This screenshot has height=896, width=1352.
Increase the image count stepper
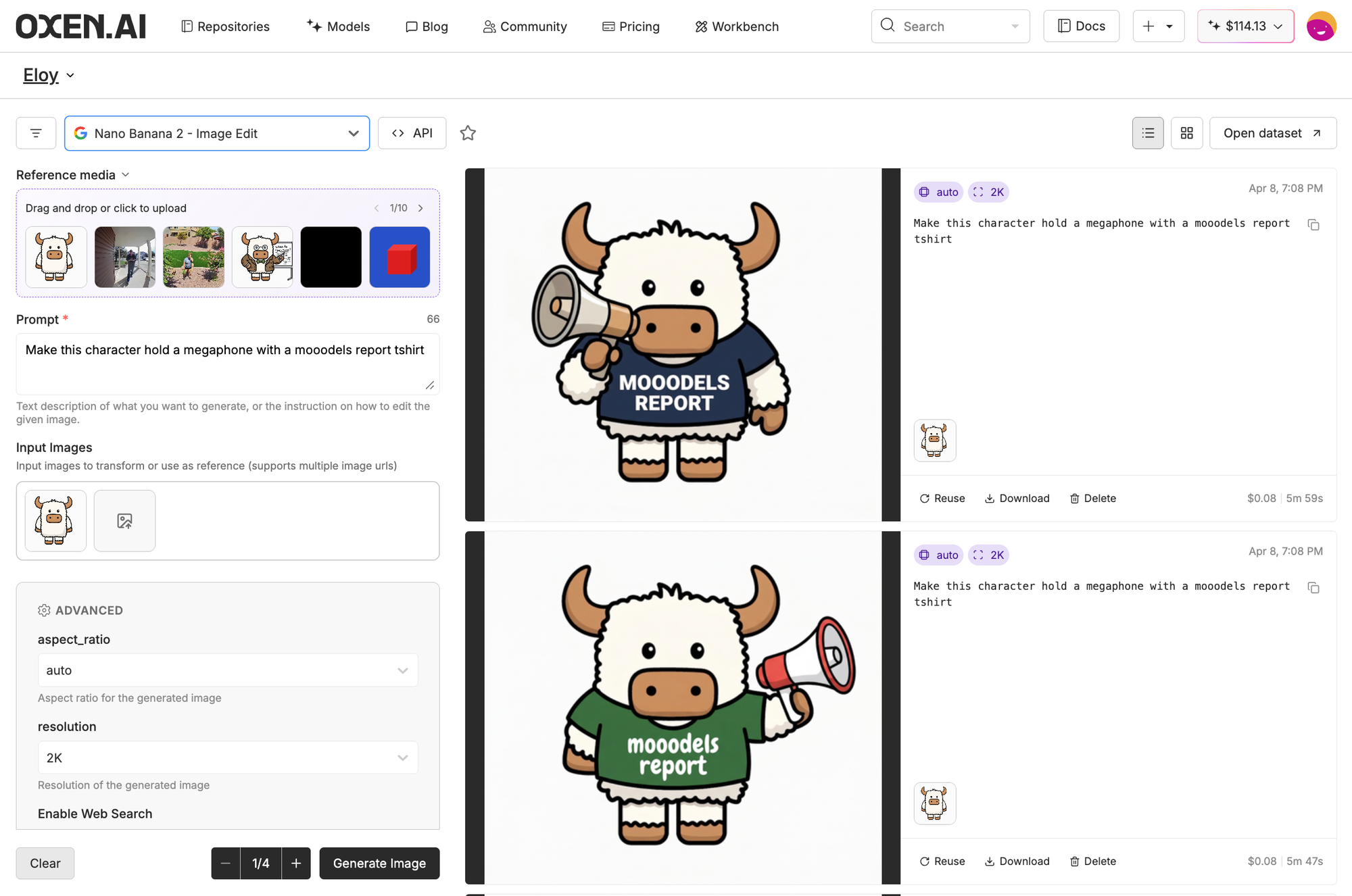pos(296,864)
